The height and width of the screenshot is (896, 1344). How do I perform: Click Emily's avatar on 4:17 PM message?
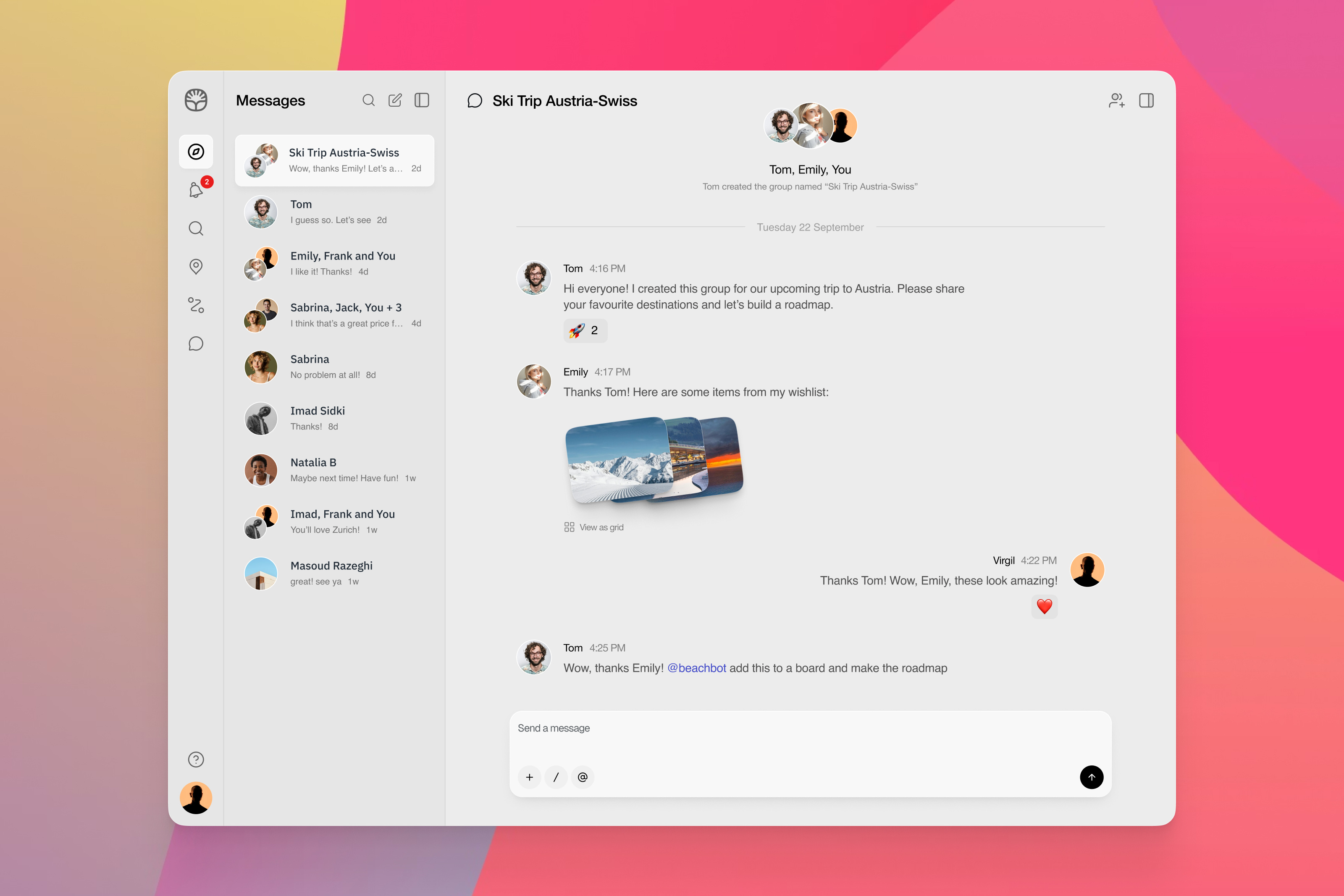[x=534, y=382]
